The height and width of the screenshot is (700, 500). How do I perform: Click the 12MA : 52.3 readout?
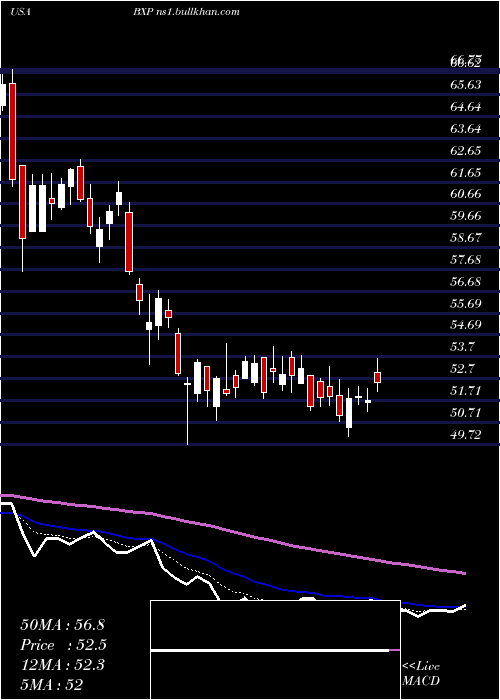(62, 665)
